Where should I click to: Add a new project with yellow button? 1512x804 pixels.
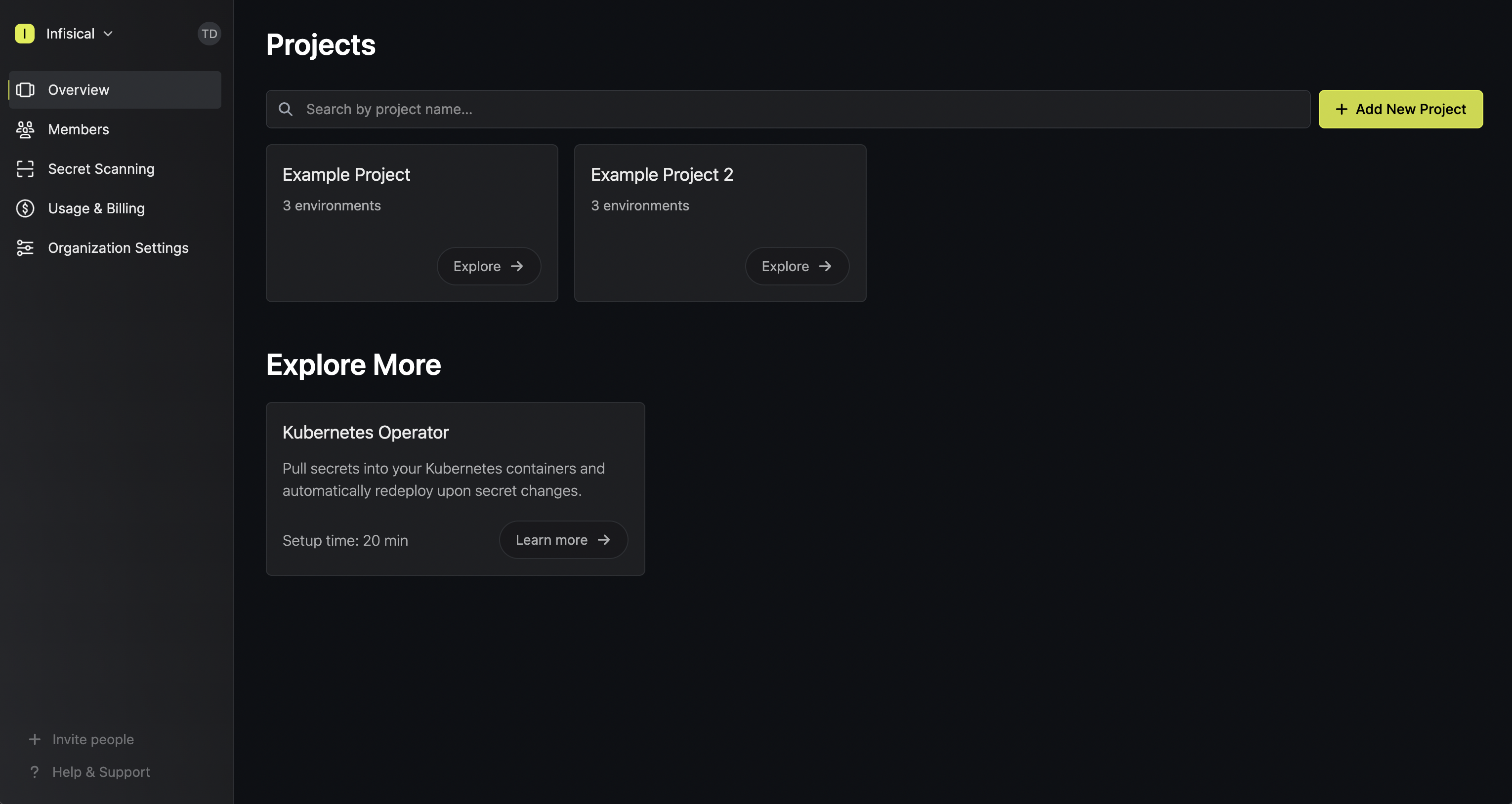coord(1400,109)
